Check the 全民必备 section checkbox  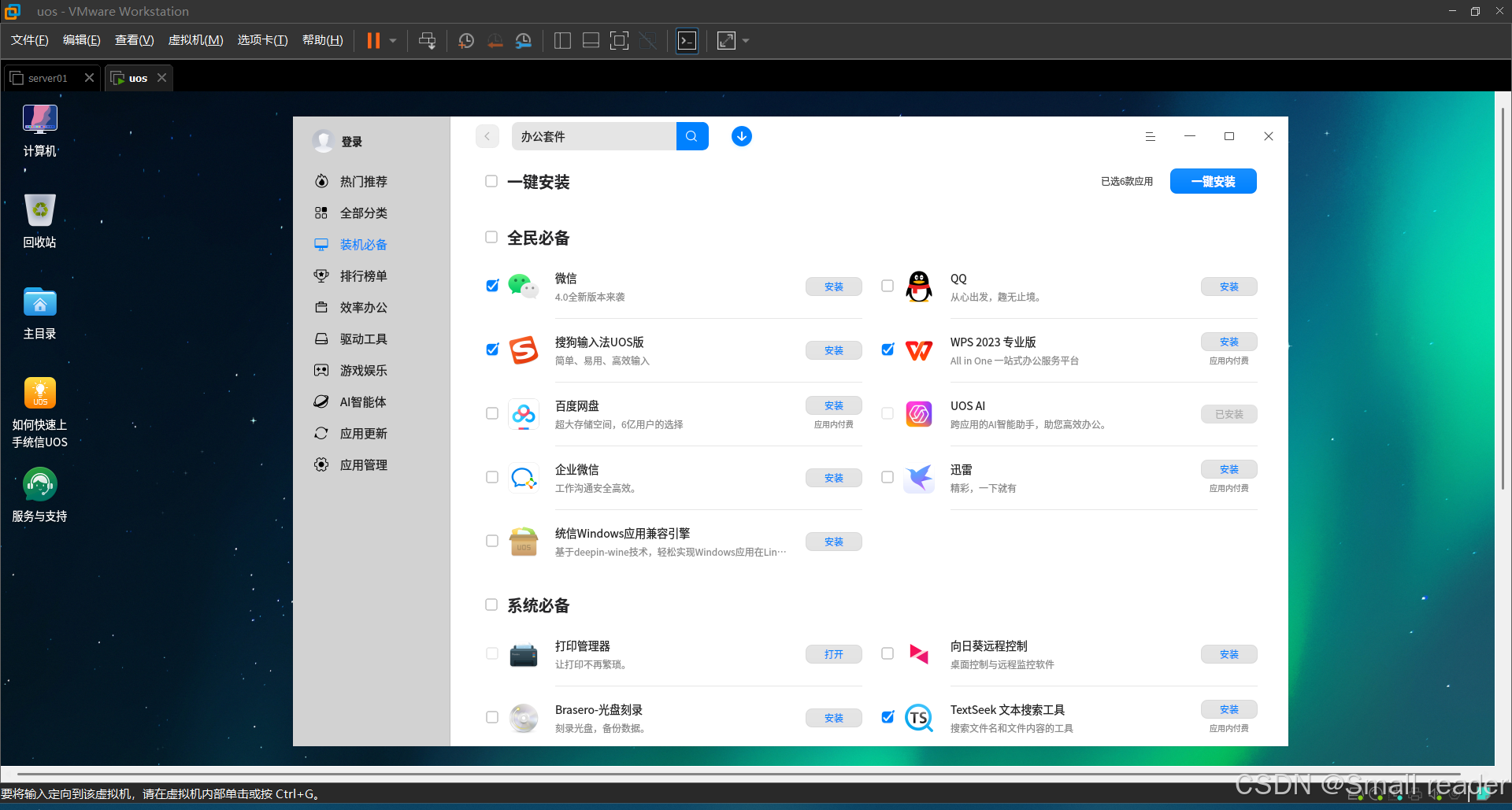pos(491,237)
